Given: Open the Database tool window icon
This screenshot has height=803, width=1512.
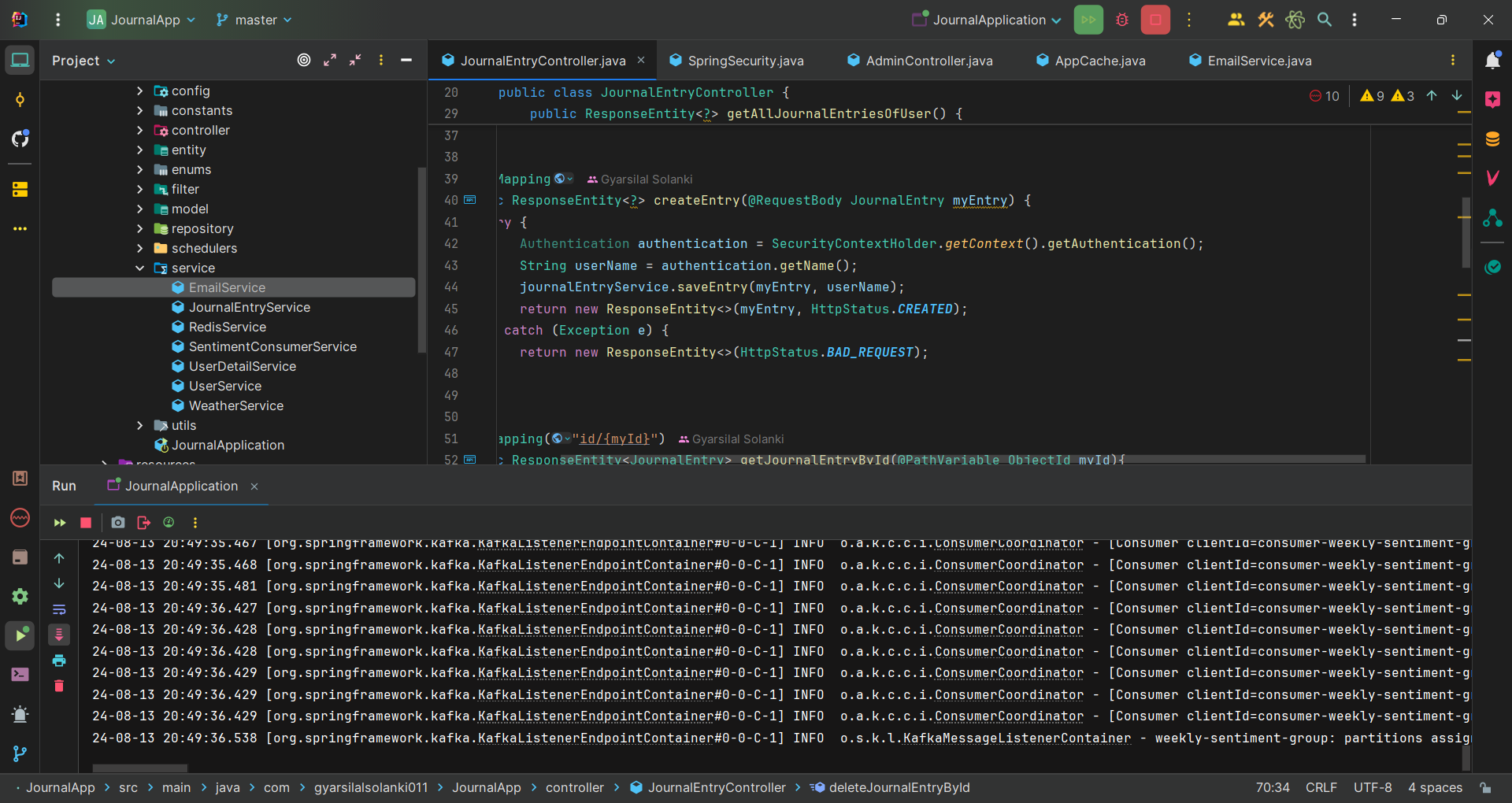Looking at the screenshot, I should [1492, 139].
